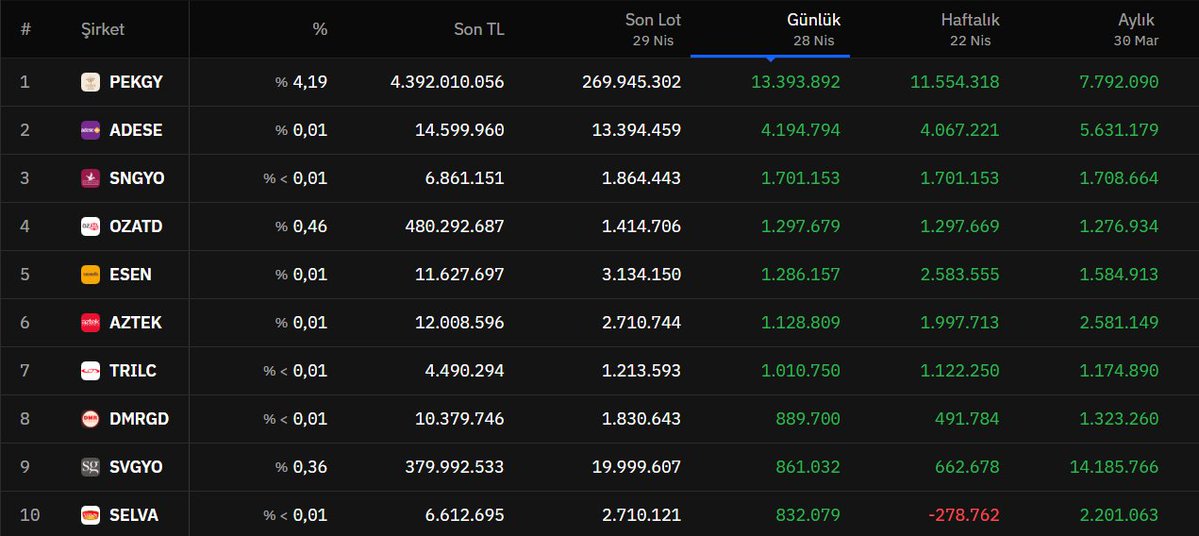Click DMRGD Son Lot value 1.830.643

point(642,419)
